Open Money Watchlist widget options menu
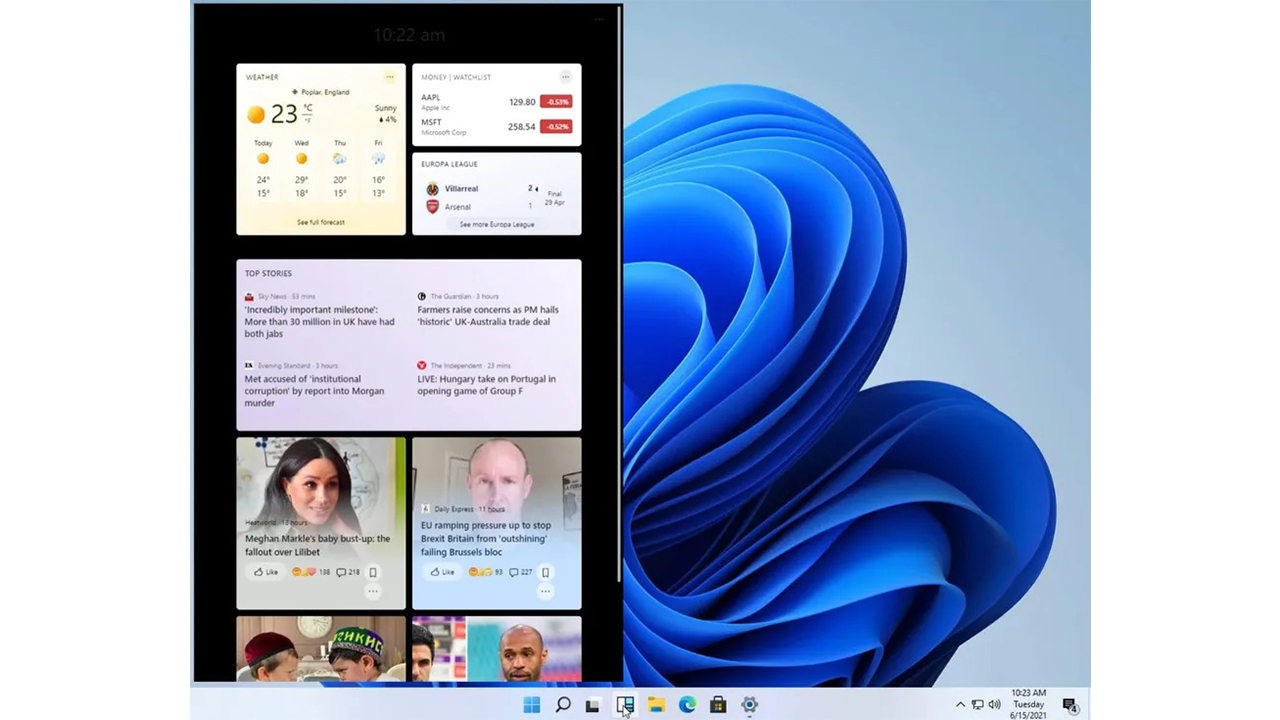This screenshot has width=1280, height=720. click(565, 77)
